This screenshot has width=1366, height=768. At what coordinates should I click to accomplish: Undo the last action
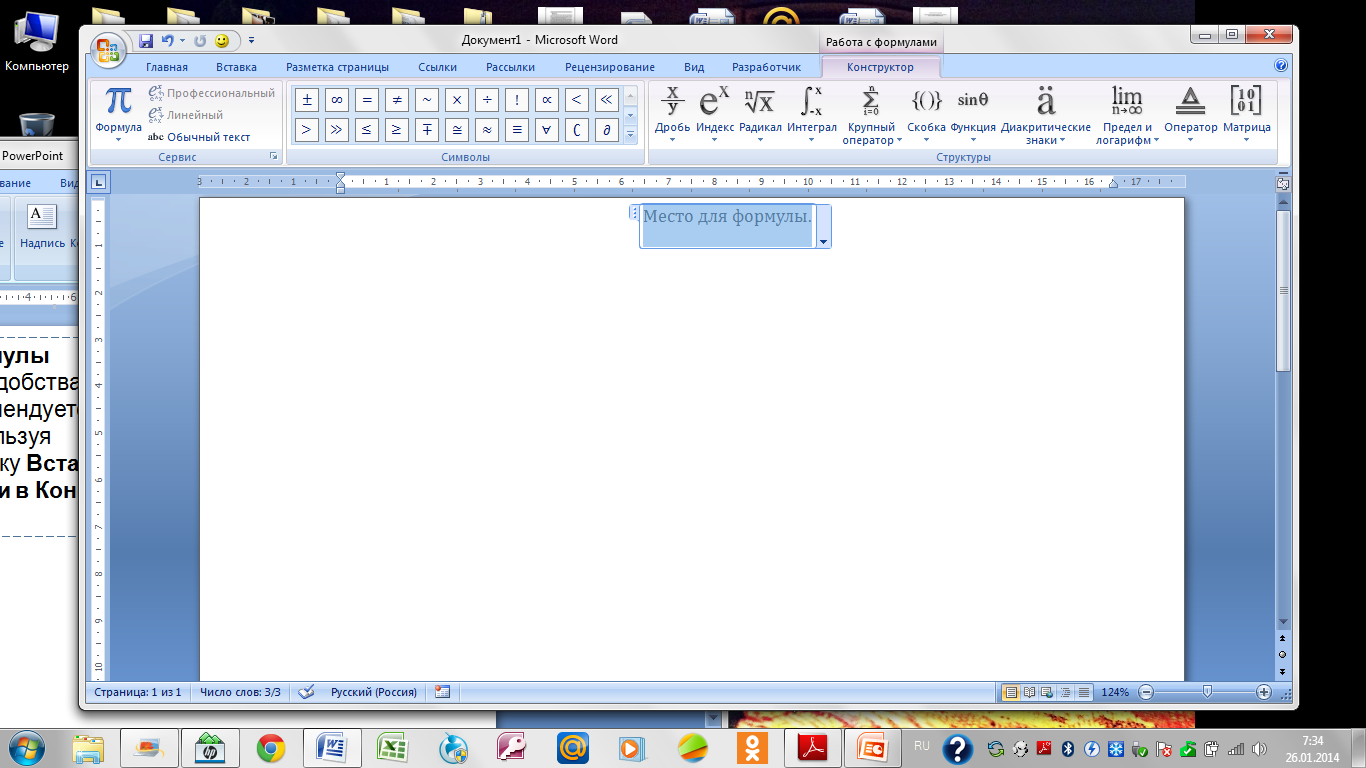click(168, 41)
